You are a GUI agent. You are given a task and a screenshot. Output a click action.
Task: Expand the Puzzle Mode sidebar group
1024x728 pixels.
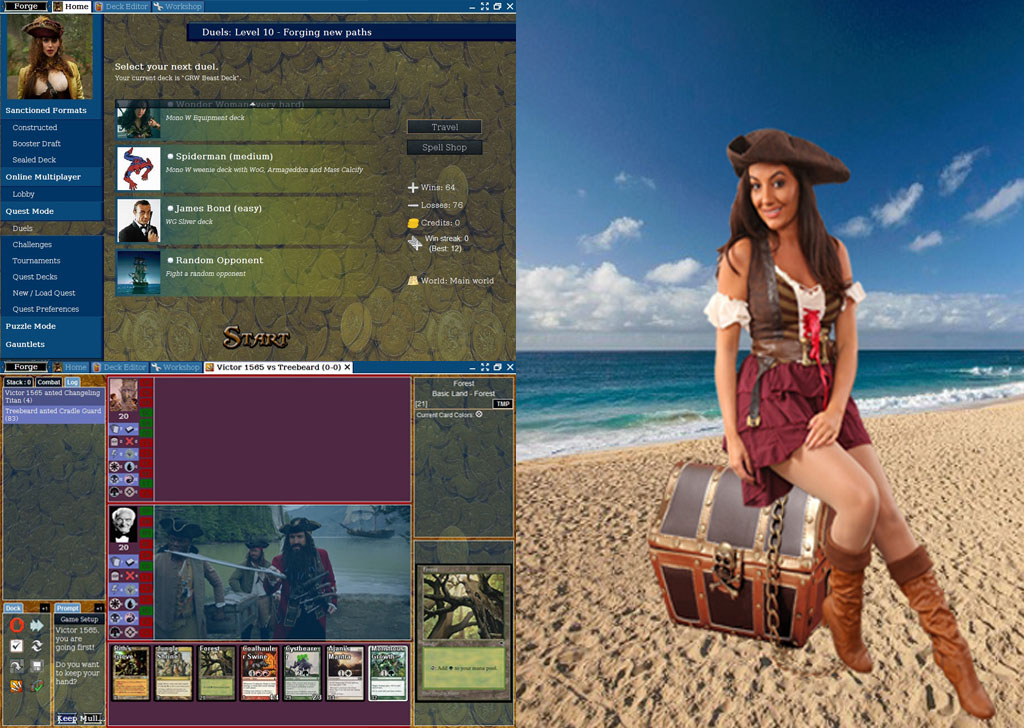pyautogui.click(x=52, y=326)
